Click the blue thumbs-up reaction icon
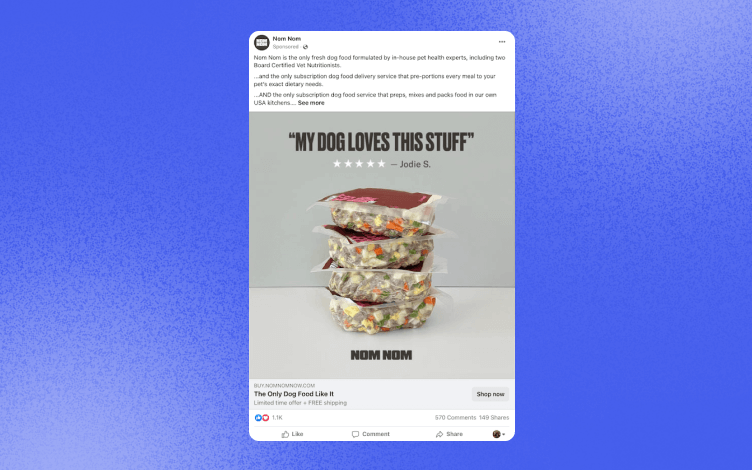Viewport: 752px width, 470px height. pyautogui.click(x=258, y=418)
